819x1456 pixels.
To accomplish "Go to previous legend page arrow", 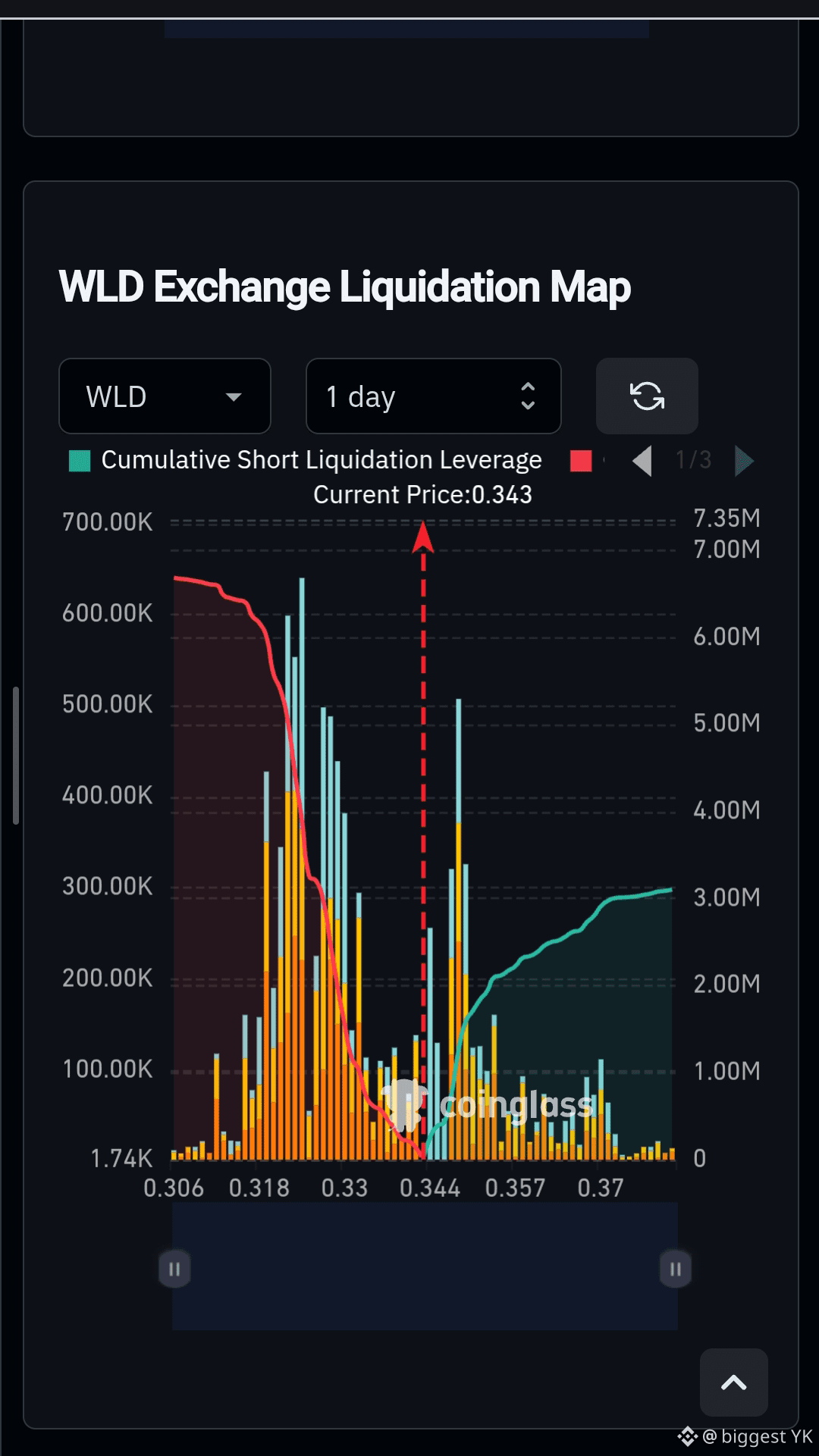I will coord(642,461).
